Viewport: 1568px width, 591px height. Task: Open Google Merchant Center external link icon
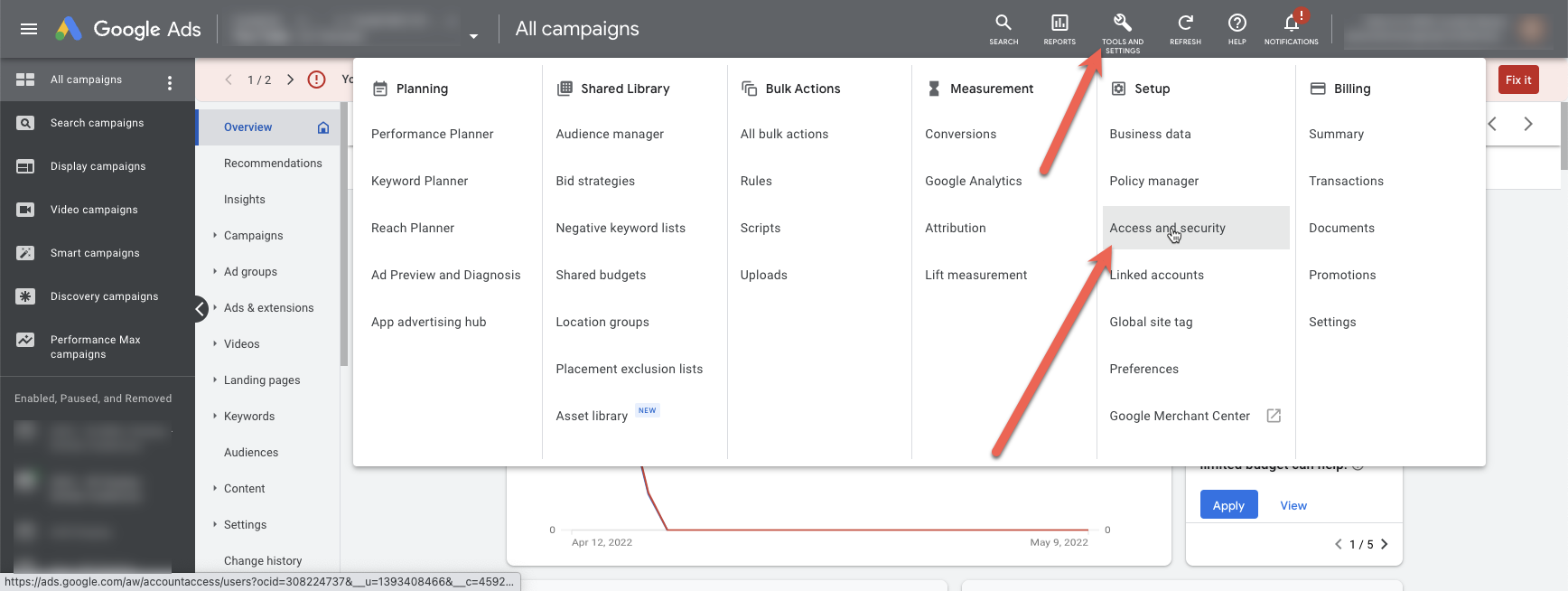[1274, 416]
